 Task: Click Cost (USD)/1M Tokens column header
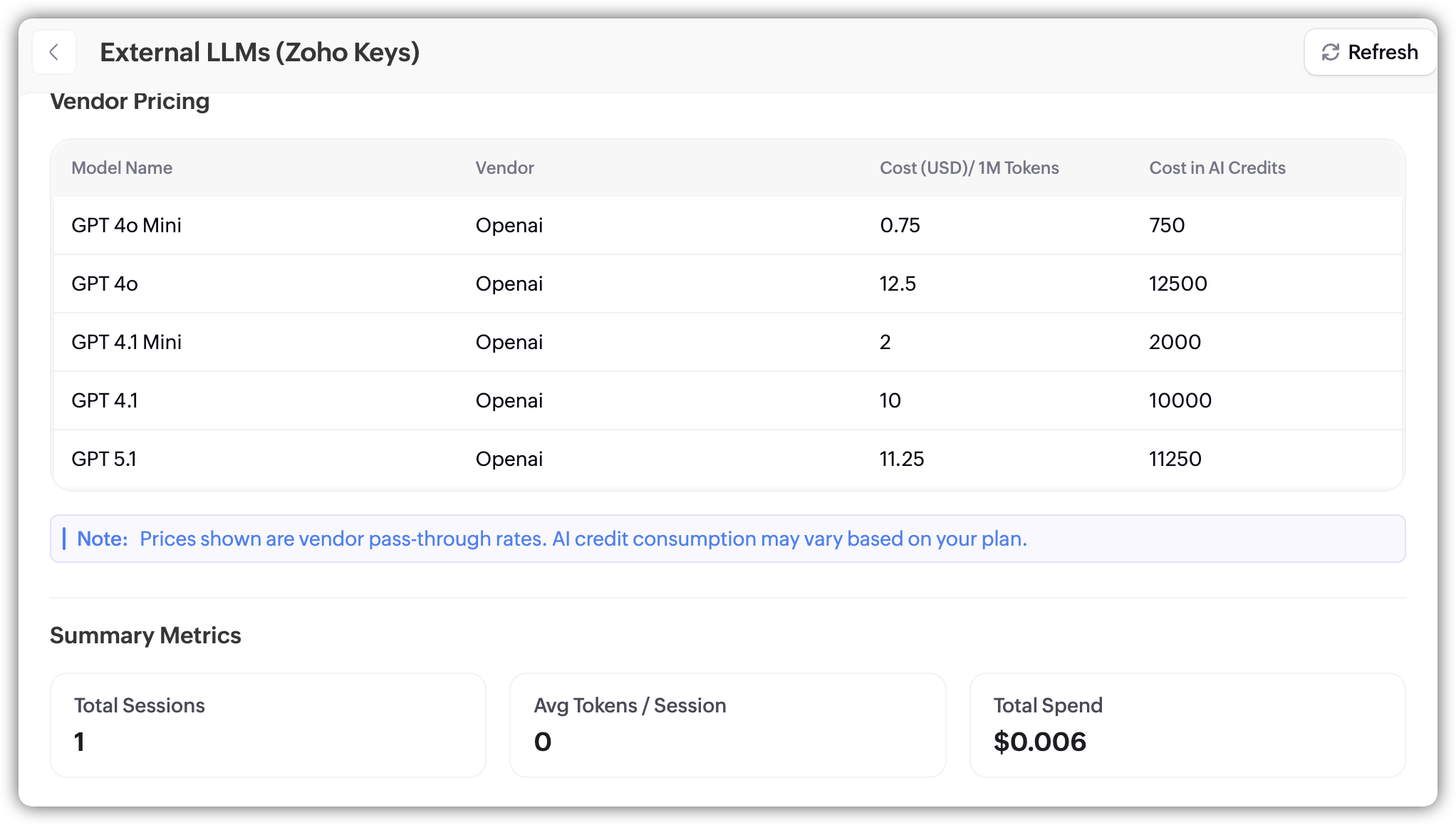[x=969, y=168]
